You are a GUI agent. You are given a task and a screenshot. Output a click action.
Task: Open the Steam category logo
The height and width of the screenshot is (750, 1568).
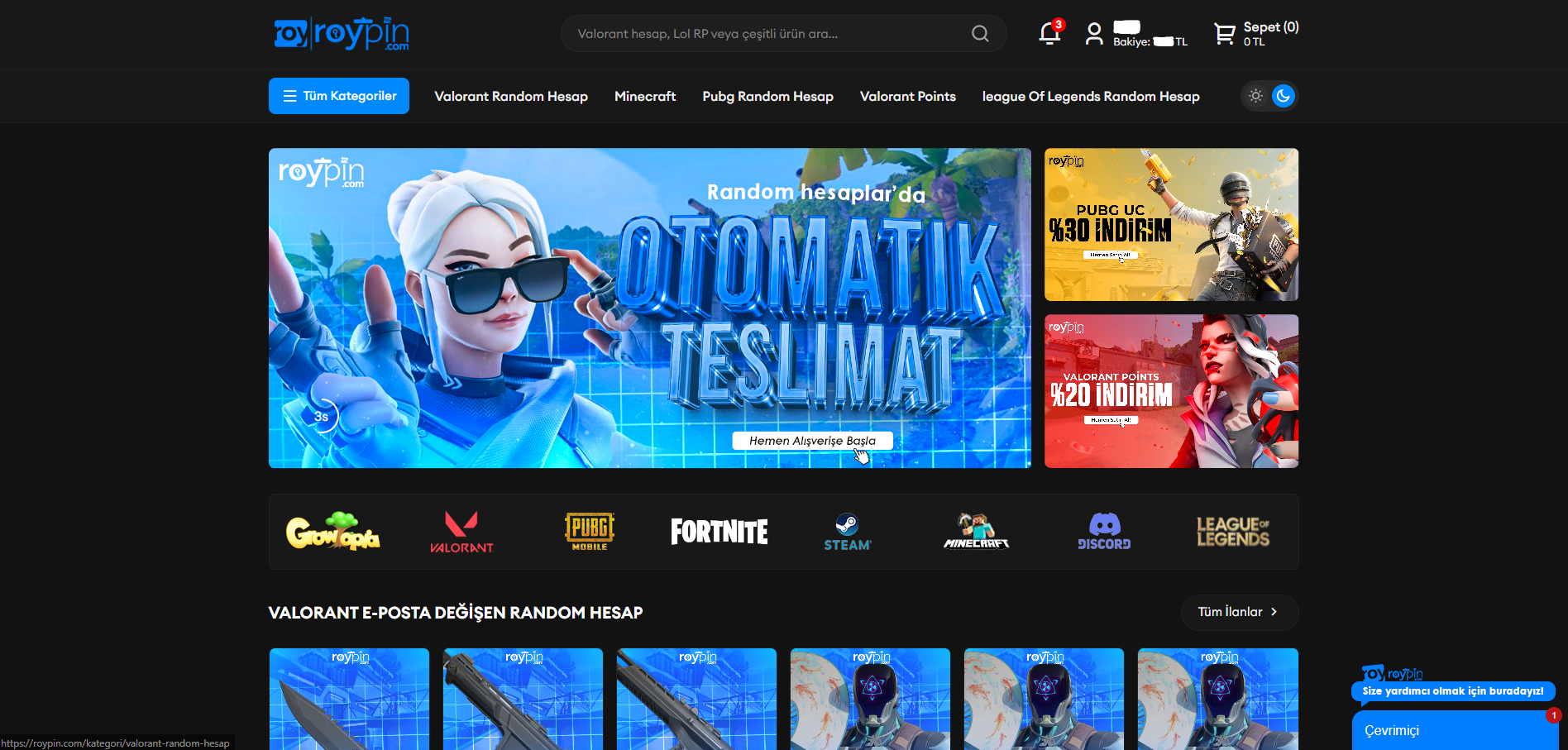(848, 532)
